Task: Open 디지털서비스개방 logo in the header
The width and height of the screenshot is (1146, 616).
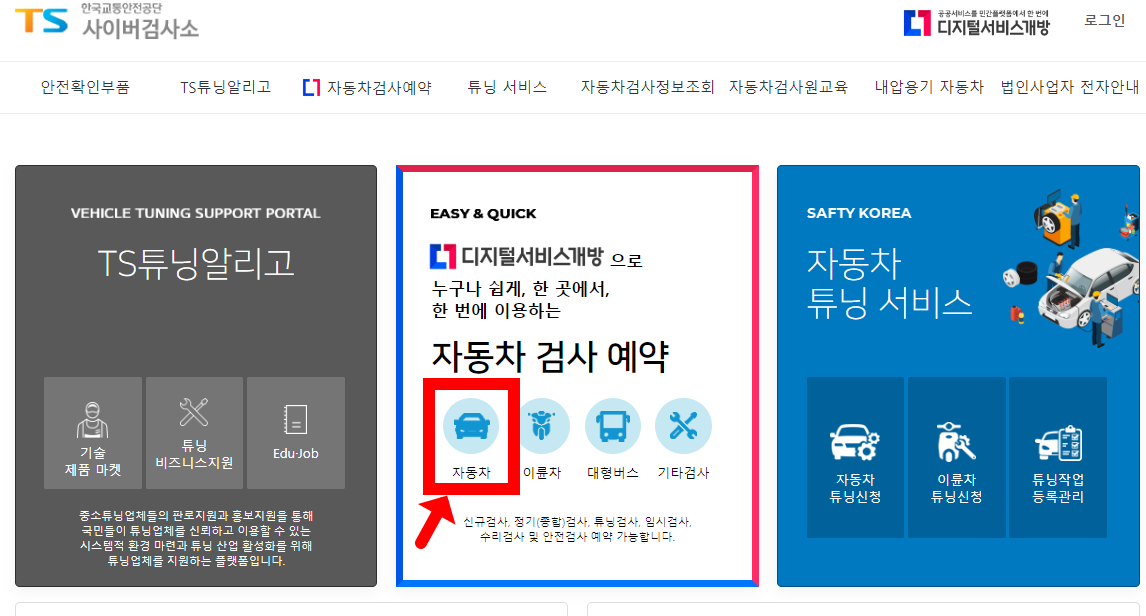Action: pos(976,23)
